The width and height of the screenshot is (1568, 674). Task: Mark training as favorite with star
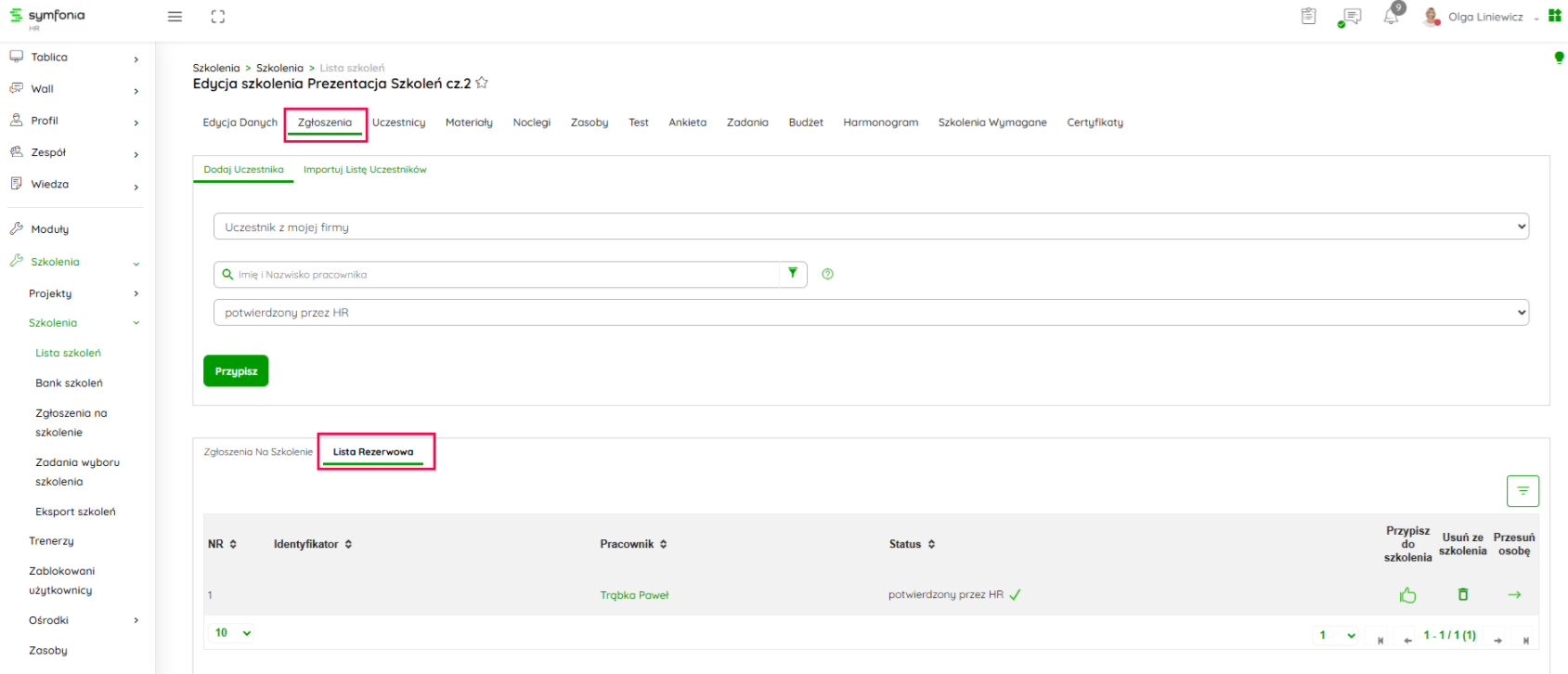(482, 83)
